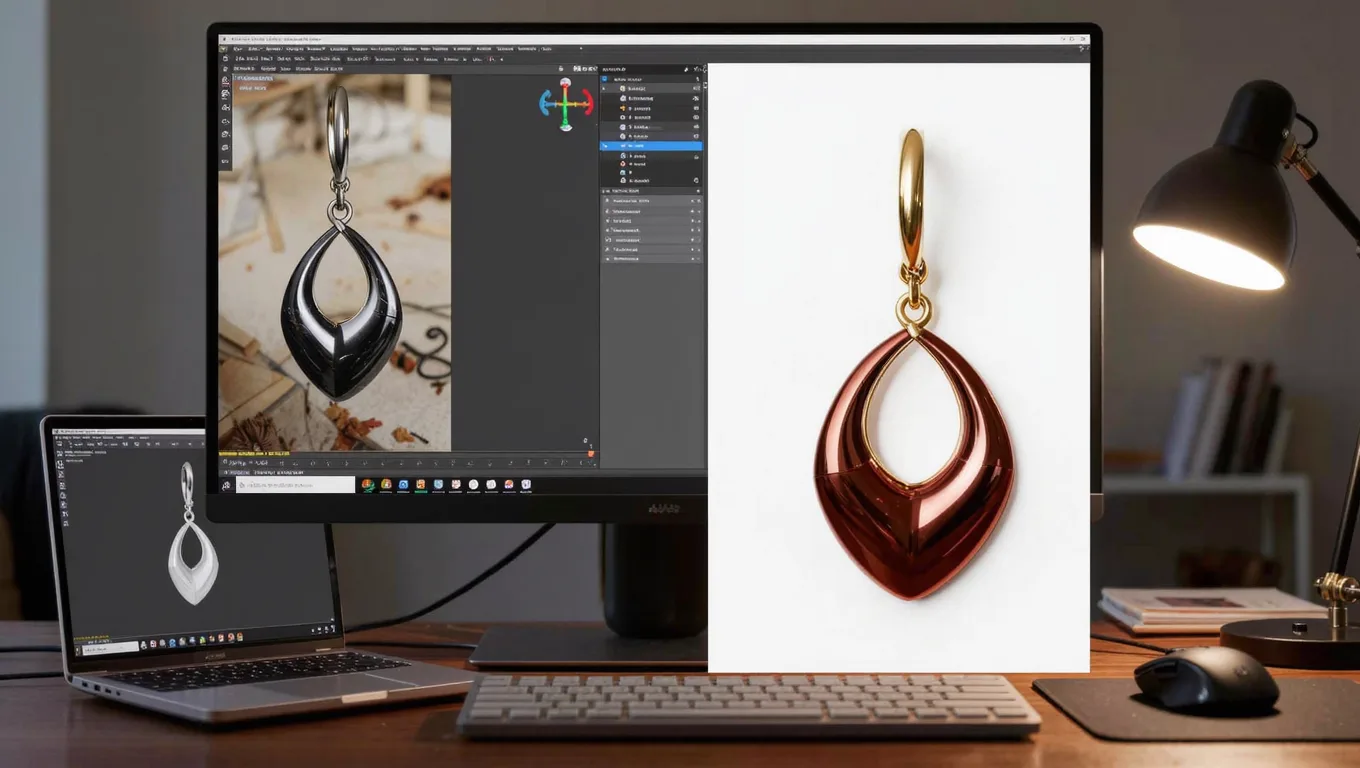Click the red right handle of the viewport gizmo
Viewport: 1360px width, 768px height.
587,101
